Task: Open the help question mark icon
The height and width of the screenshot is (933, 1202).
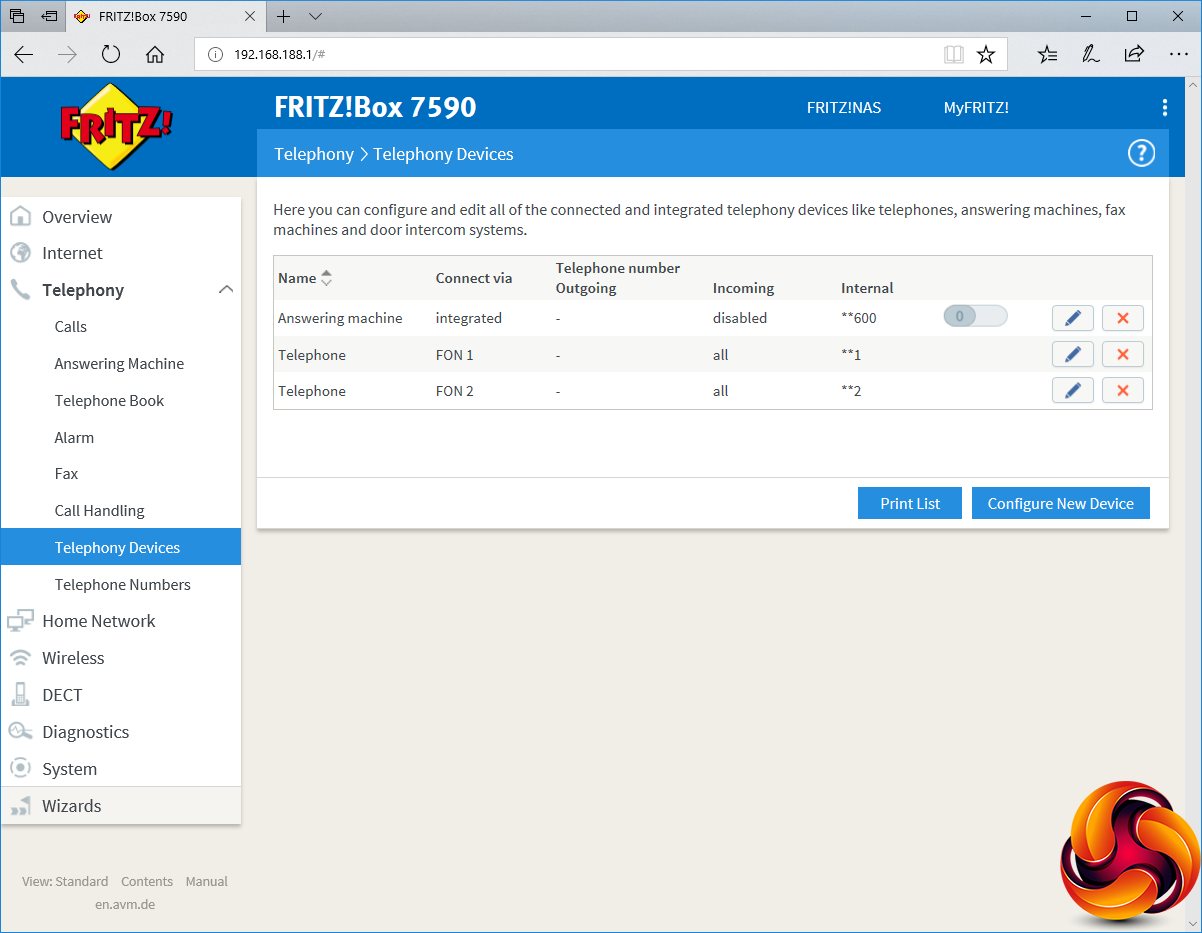Action: 1141,153
